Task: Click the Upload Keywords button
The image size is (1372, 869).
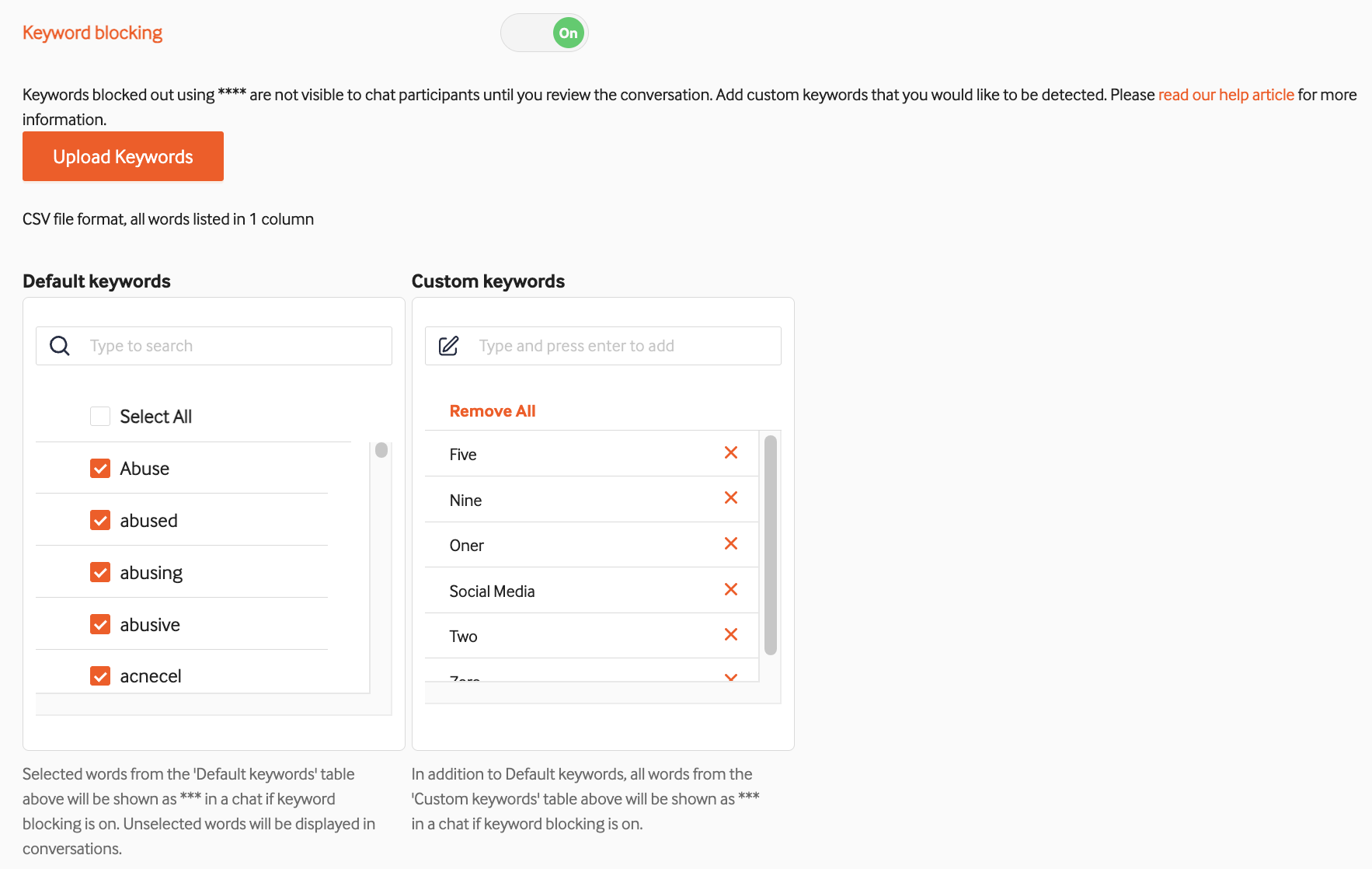Action: [x=122, y=156]
